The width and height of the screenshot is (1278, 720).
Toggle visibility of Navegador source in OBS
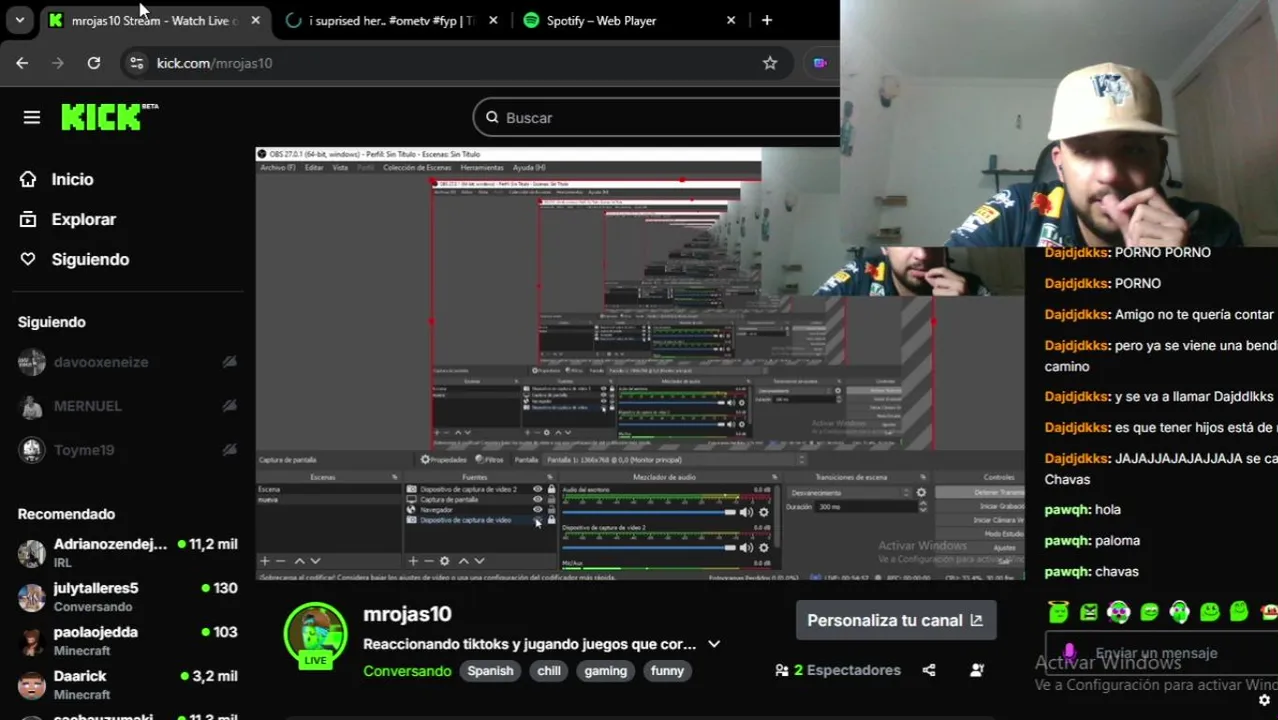tap(538, 510)
